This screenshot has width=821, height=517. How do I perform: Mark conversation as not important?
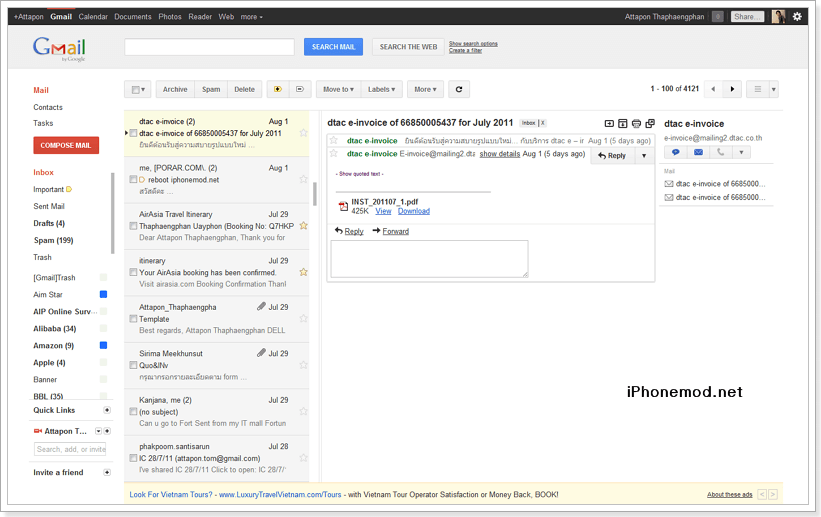click(300, 89)
